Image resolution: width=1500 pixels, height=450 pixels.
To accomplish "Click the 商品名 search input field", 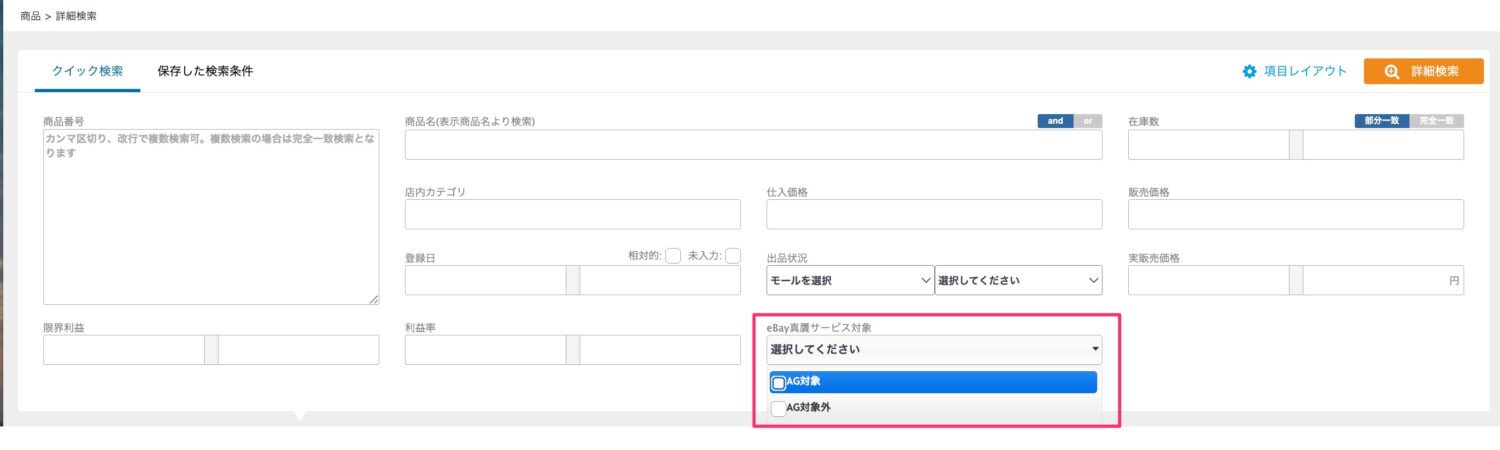I will [753, 145].
